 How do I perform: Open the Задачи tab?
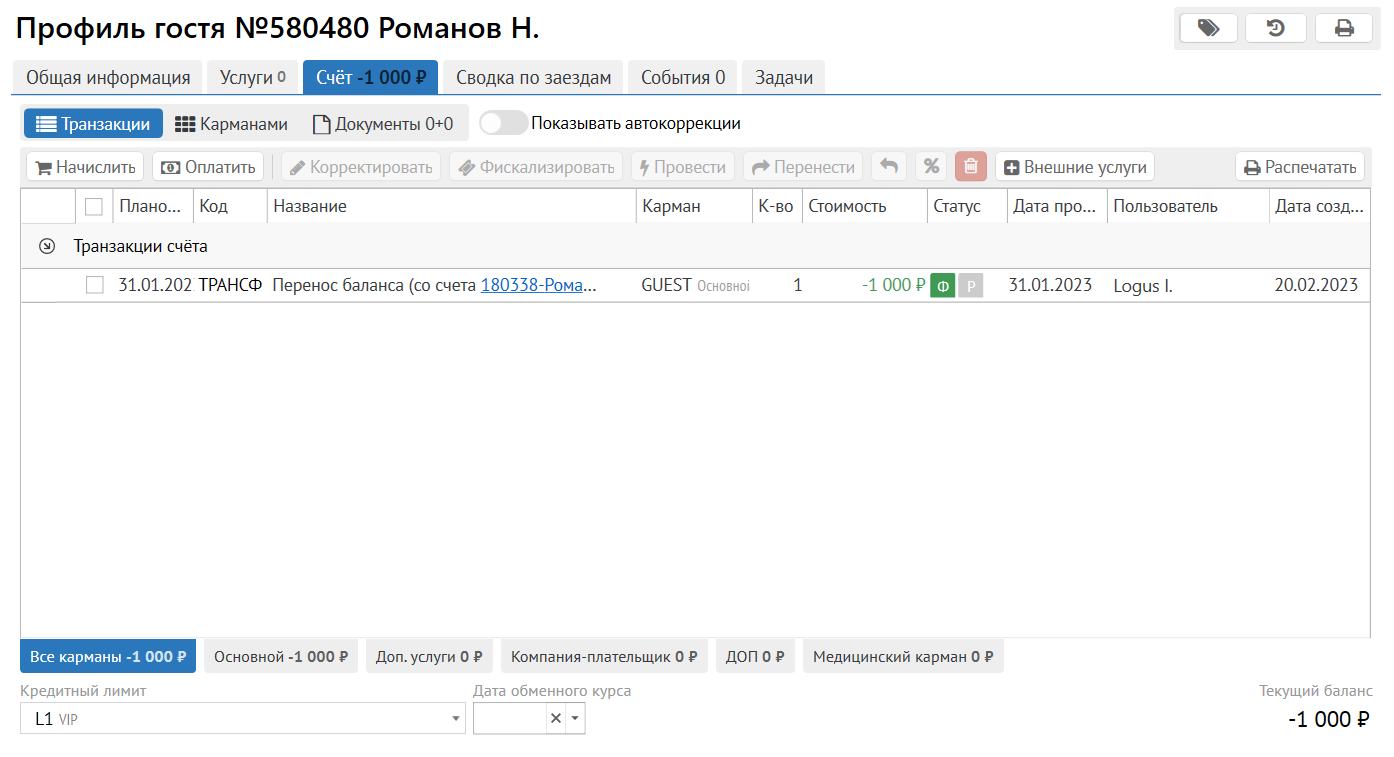pyautogui.click(x=784, y=77)
